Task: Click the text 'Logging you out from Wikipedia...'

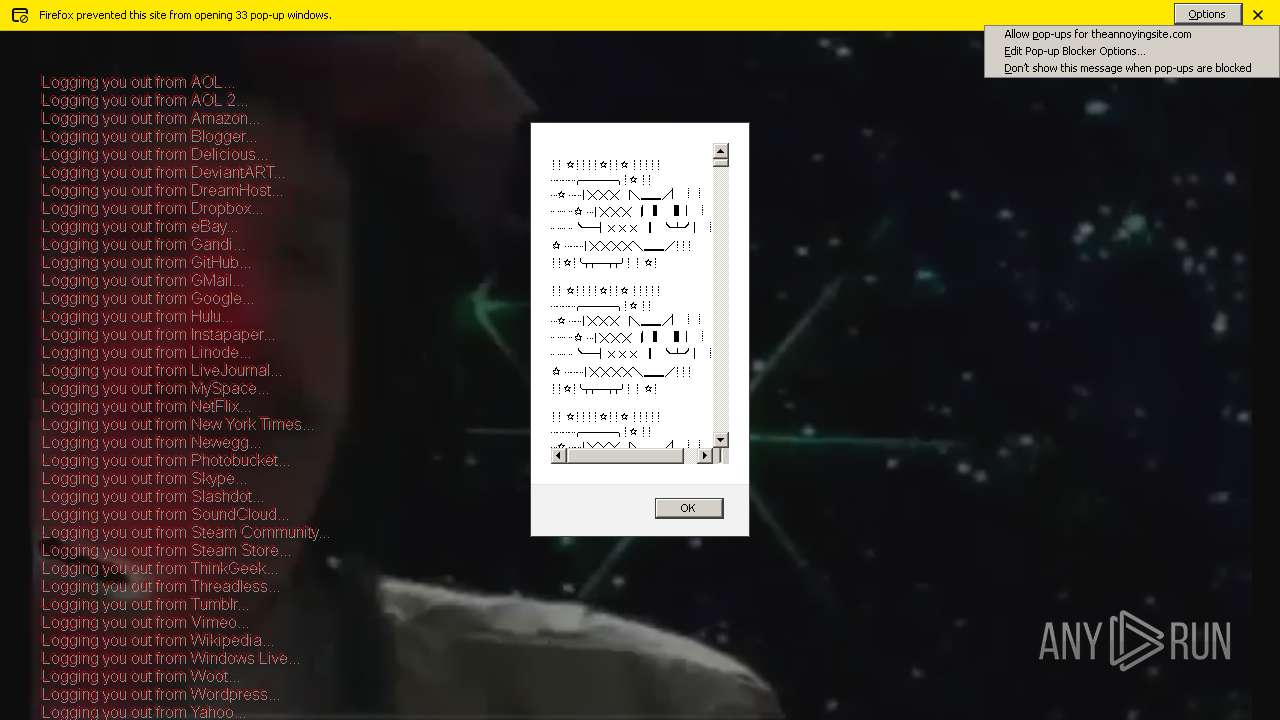Action: click(x=157, y=640)
